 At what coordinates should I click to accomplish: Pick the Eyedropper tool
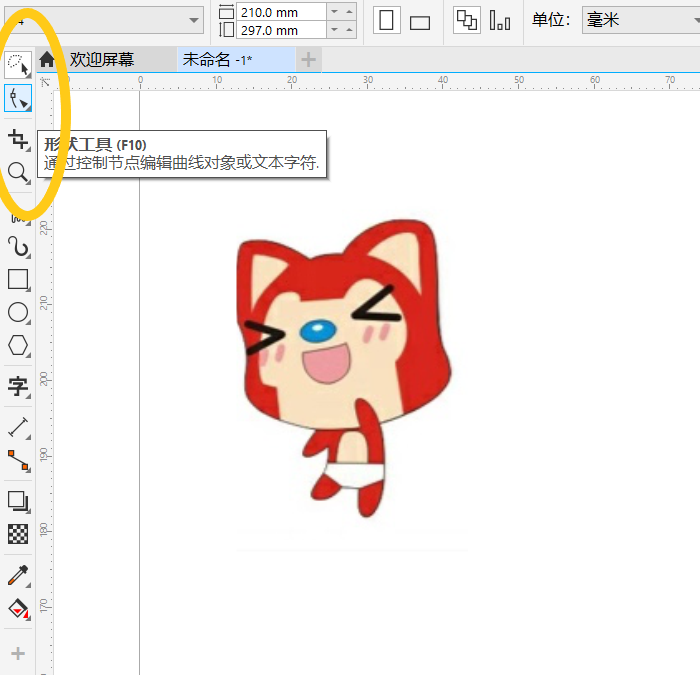click(17, 575)
